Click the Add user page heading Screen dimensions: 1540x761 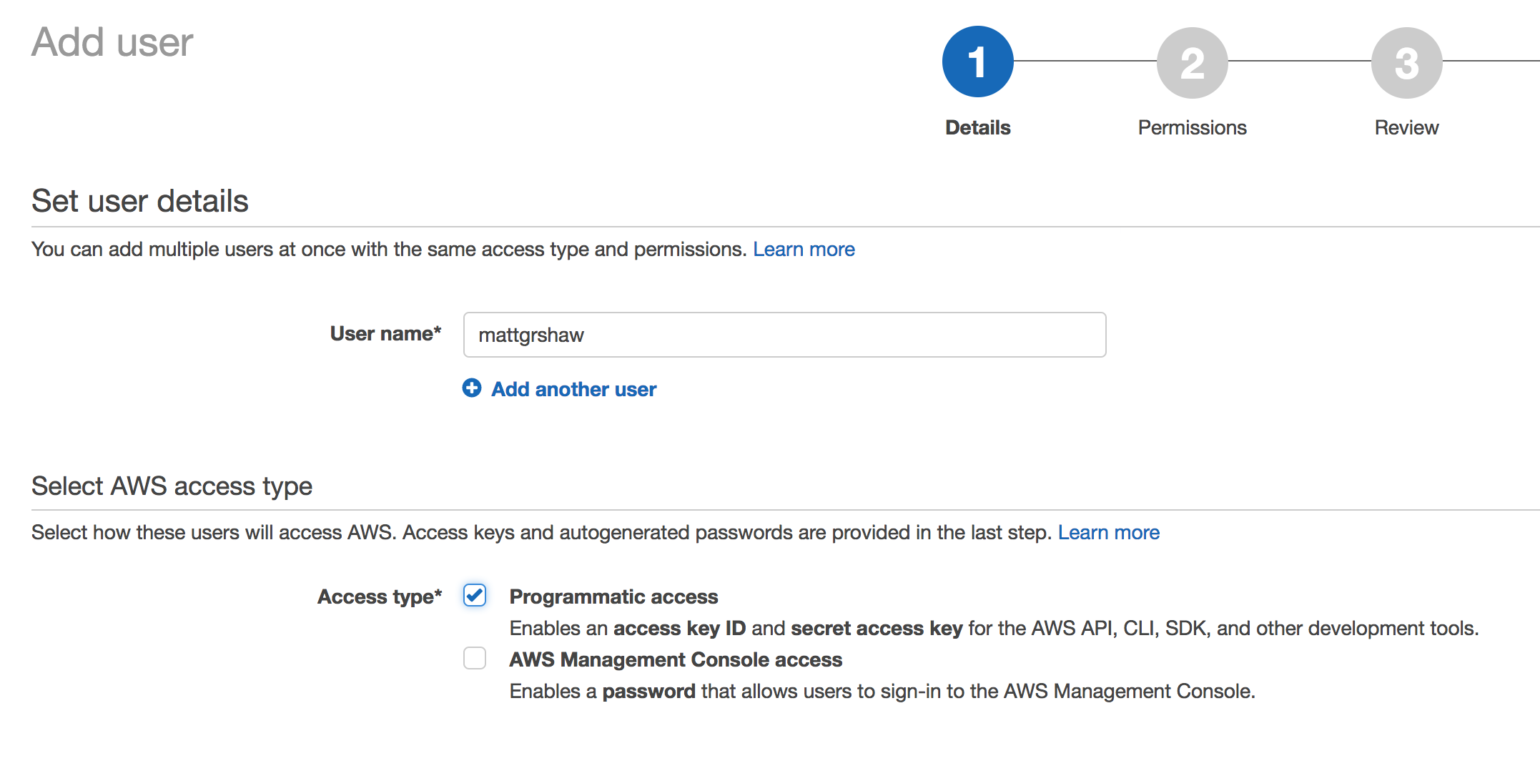tap(112, 42)
